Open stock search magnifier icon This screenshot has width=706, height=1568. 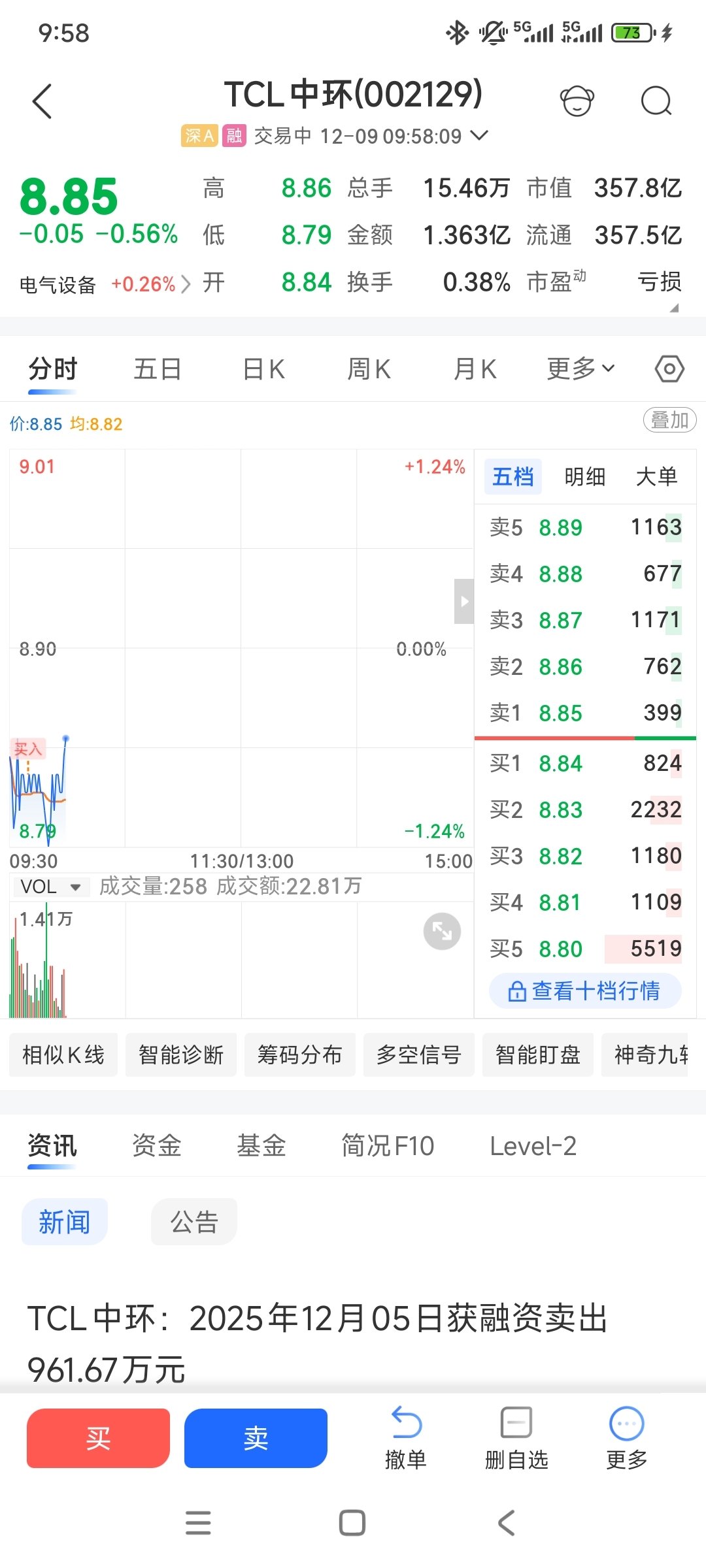[656, 101]
